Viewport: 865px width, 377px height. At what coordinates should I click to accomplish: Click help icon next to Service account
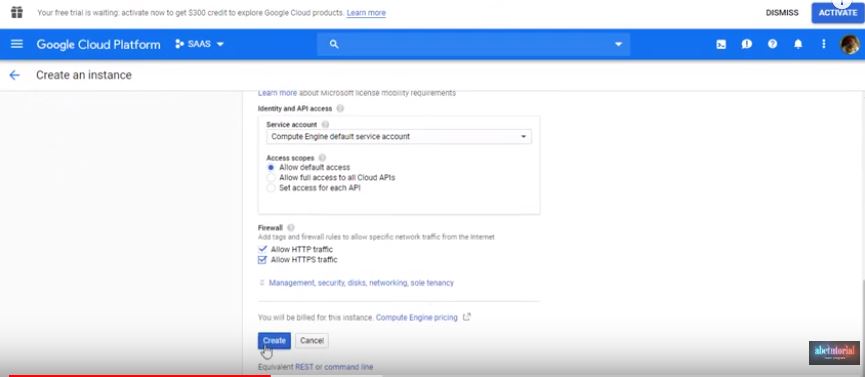click(x=325, y=125)
